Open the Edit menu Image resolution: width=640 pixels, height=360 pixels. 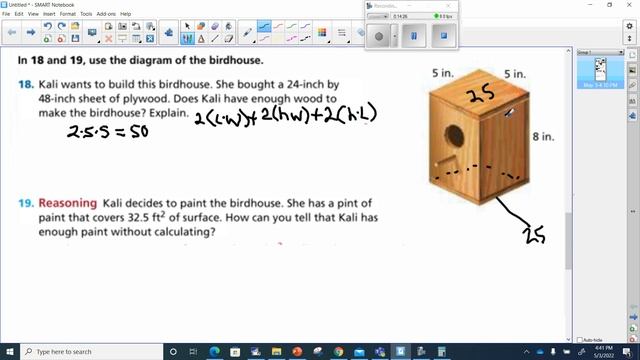[x=19, y=14]
